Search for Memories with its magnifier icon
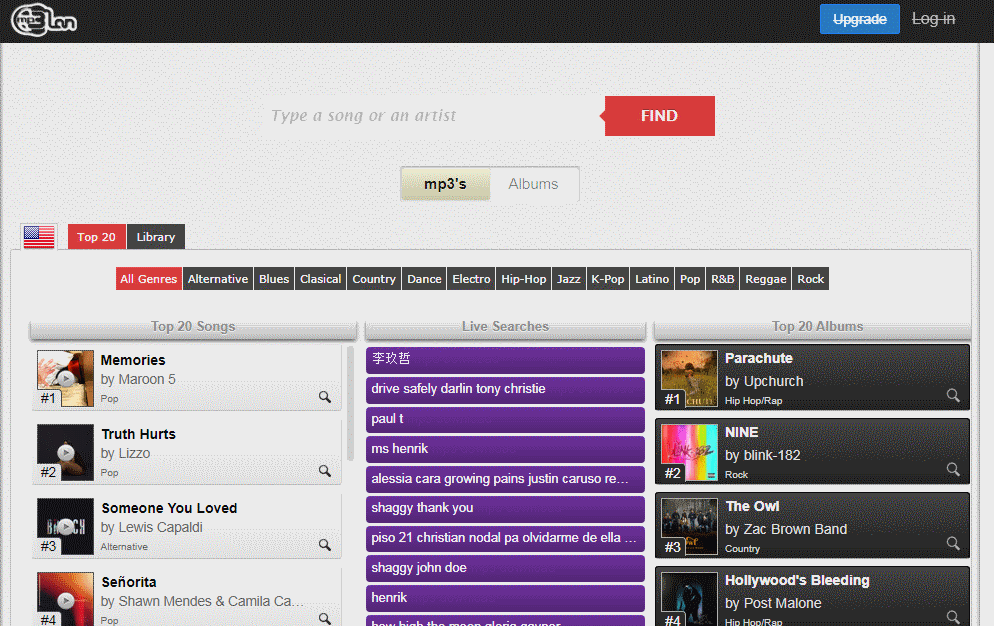This screenshot has width=994, height=626. point(325,397)
